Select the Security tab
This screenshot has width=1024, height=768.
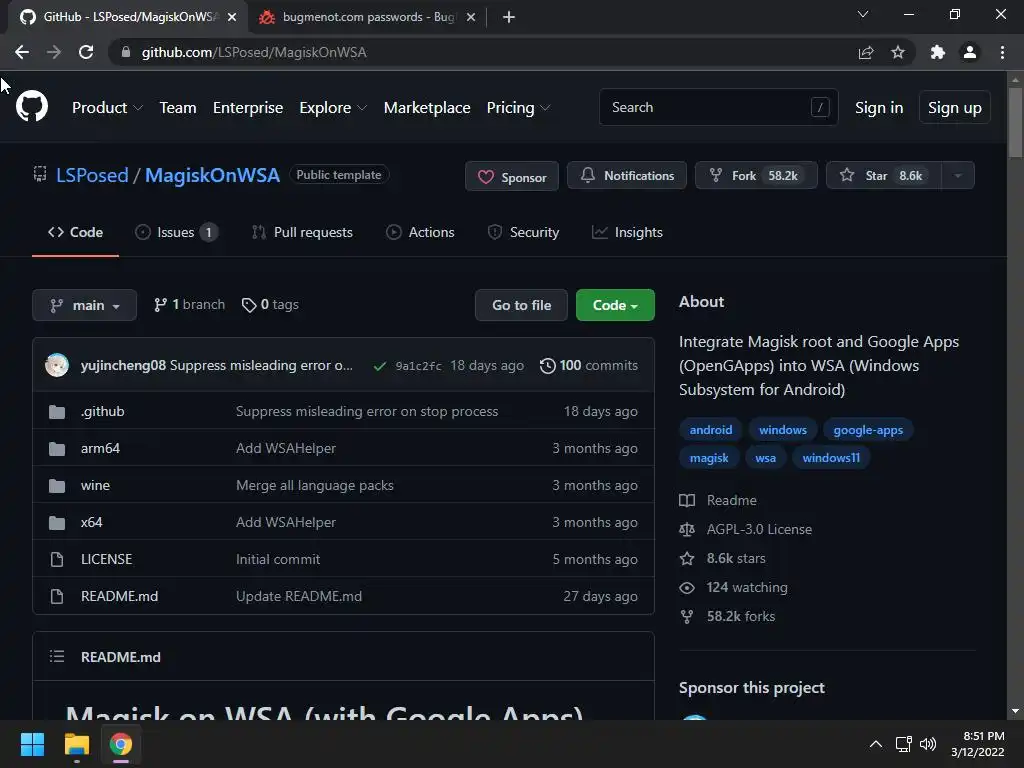[523, 232]
